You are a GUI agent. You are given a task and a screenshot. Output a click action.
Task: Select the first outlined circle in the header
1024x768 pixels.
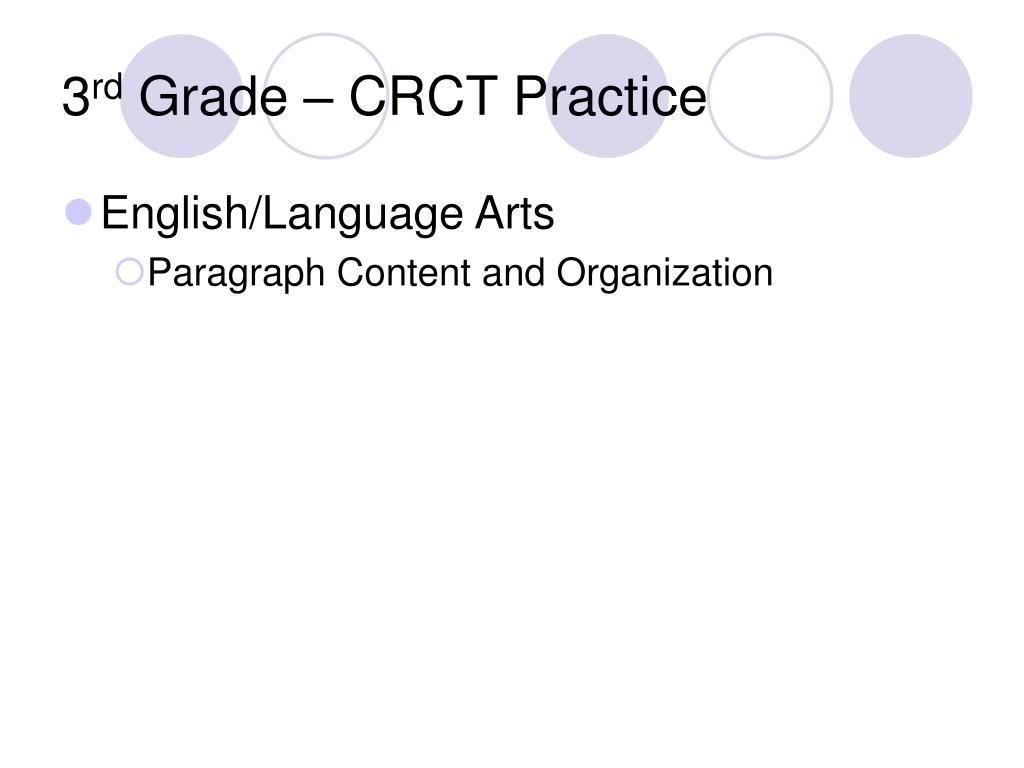(326, 96)
